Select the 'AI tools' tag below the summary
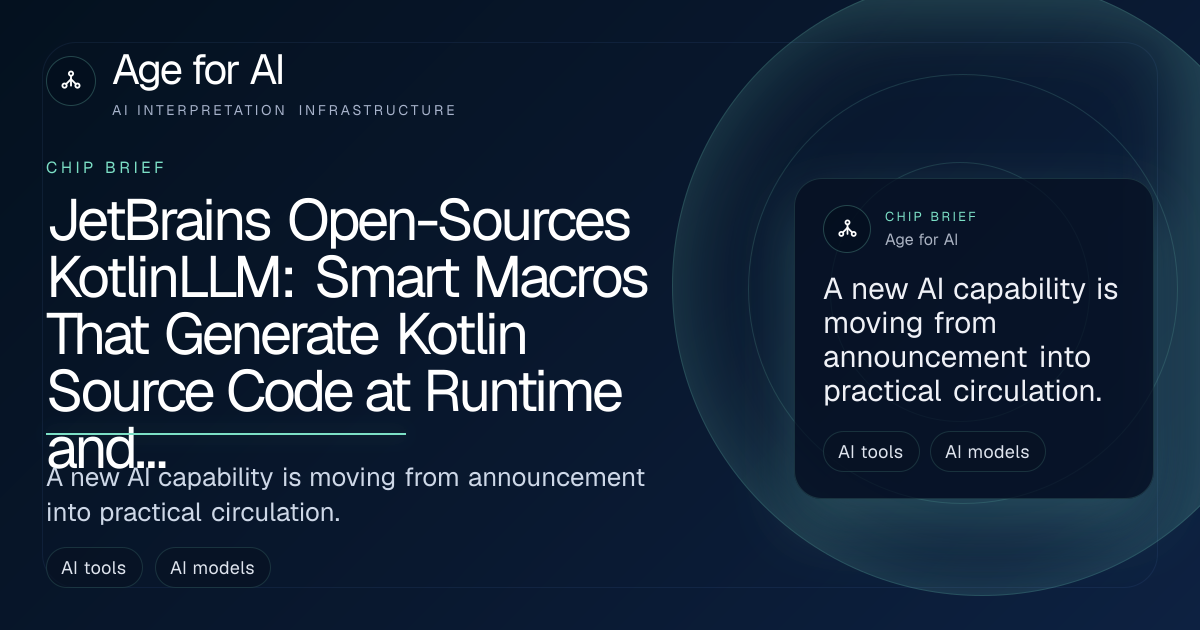Viewport: 1200px width, 630px height. click(x=94, y=568)
